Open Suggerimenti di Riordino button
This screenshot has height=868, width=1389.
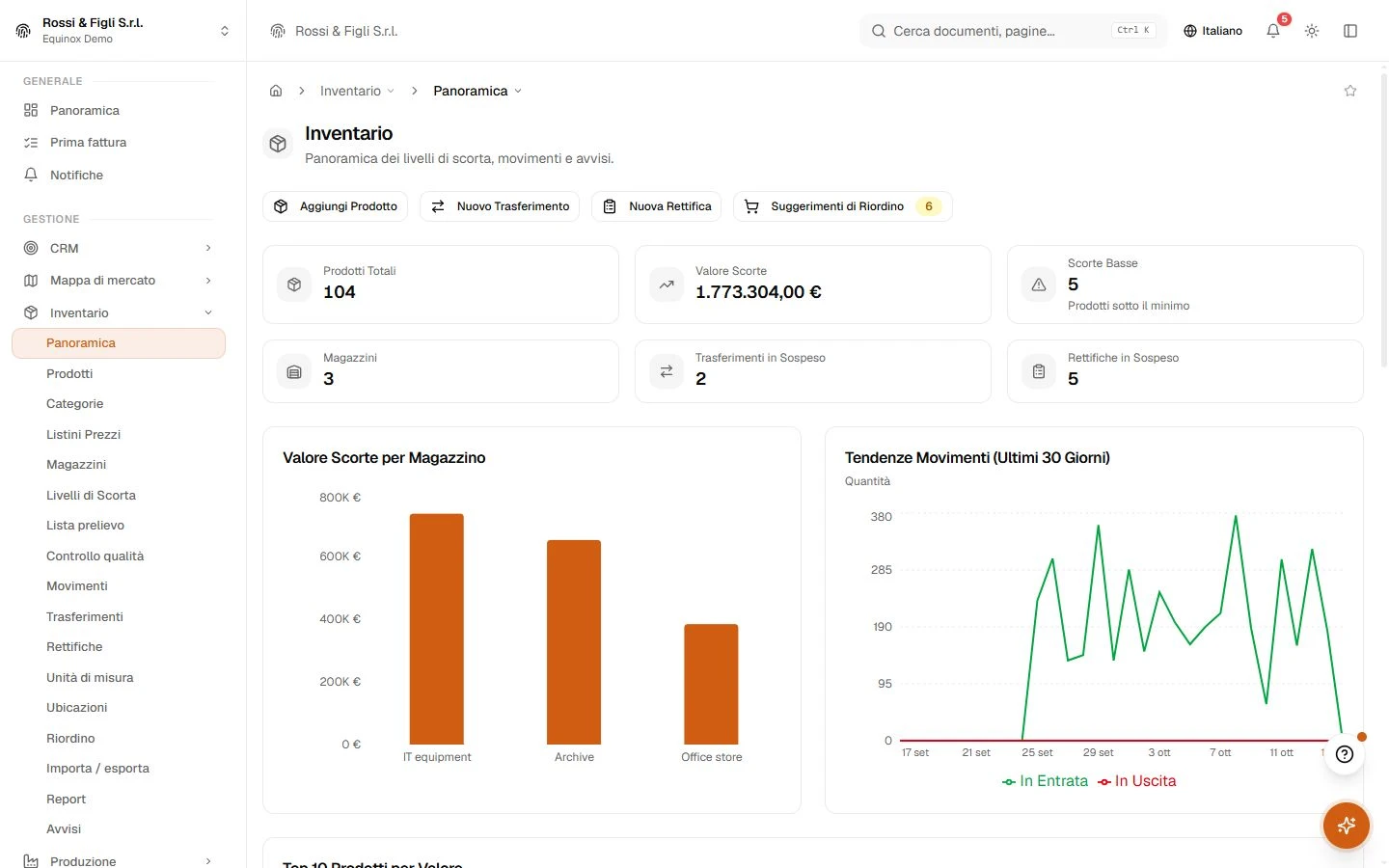[x=843, y=206]
